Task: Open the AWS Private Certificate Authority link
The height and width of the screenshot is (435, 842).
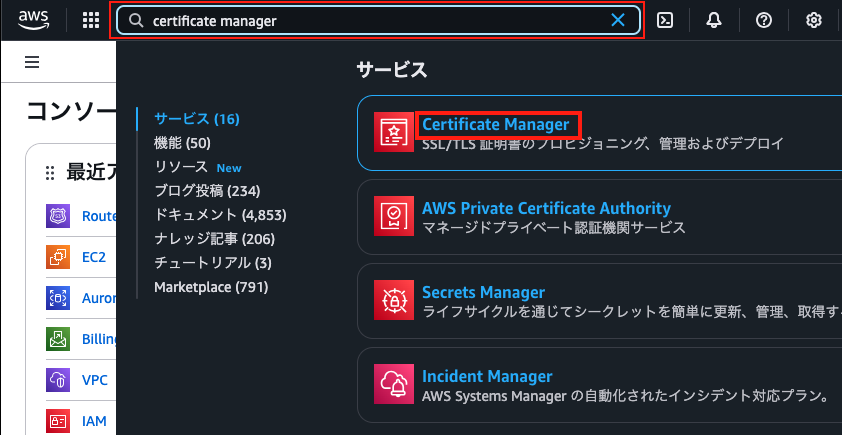Action: [x=547, y=208]
